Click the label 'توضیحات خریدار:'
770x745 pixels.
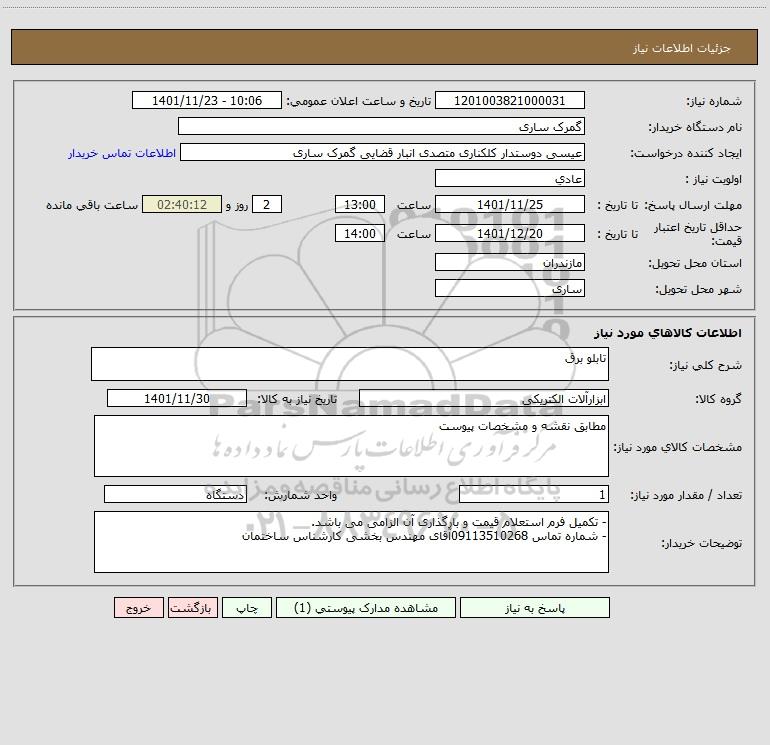point(701,544)
